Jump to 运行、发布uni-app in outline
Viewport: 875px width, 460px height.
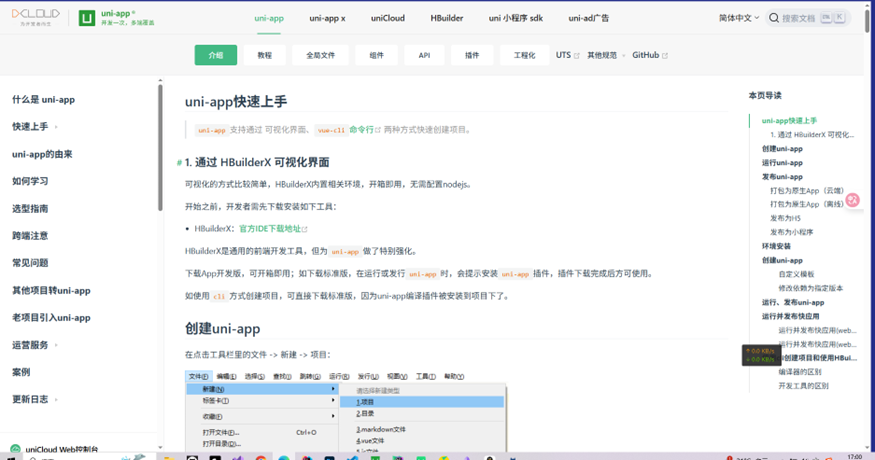click(792, 302)
